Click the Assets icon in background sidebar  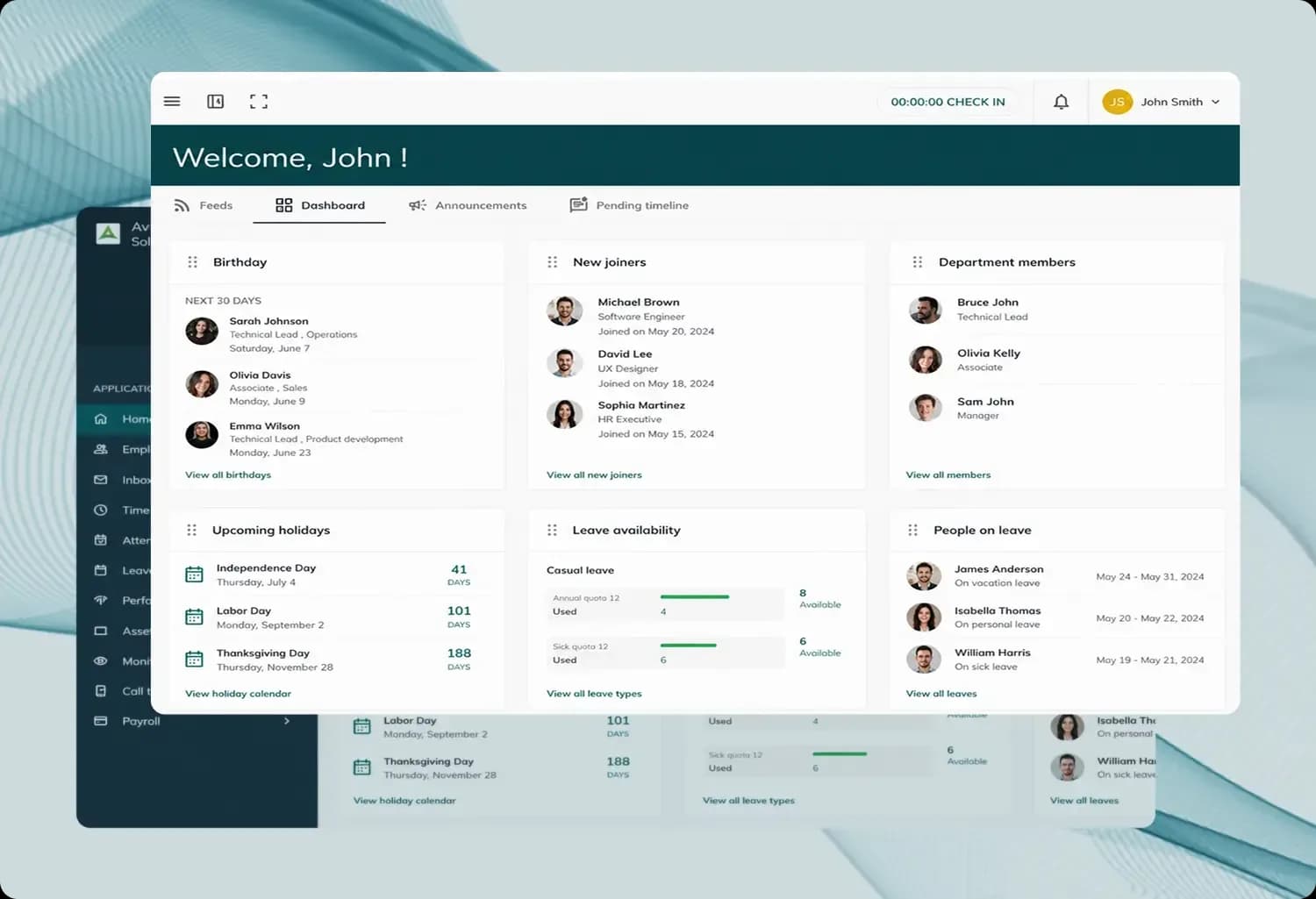click(101, 631)
